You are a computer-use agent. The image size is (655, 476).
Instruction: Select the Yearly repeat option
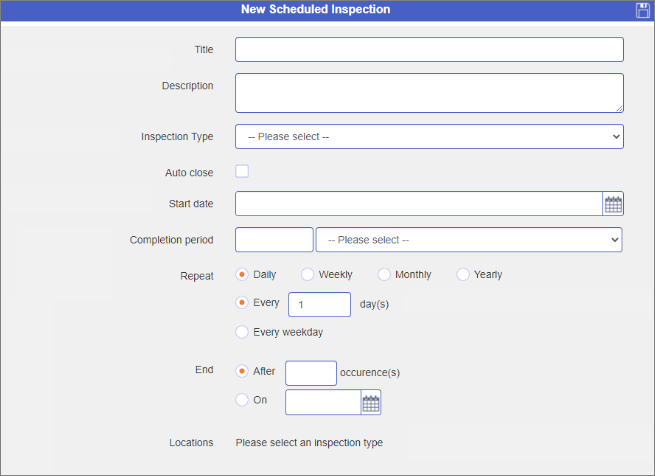pos(463,275)
